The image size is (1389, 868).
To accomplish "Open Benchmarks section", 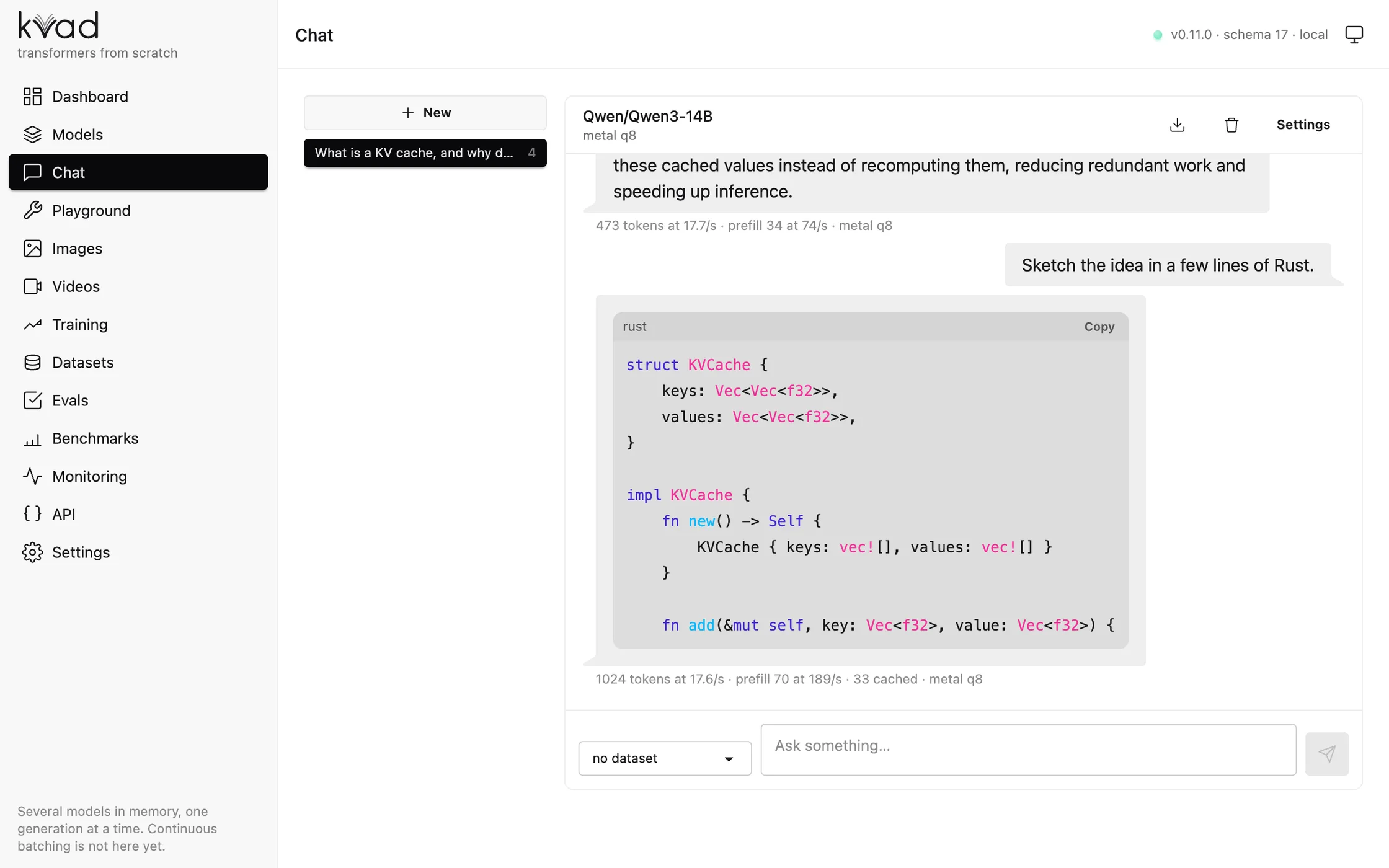I will 138,438.
